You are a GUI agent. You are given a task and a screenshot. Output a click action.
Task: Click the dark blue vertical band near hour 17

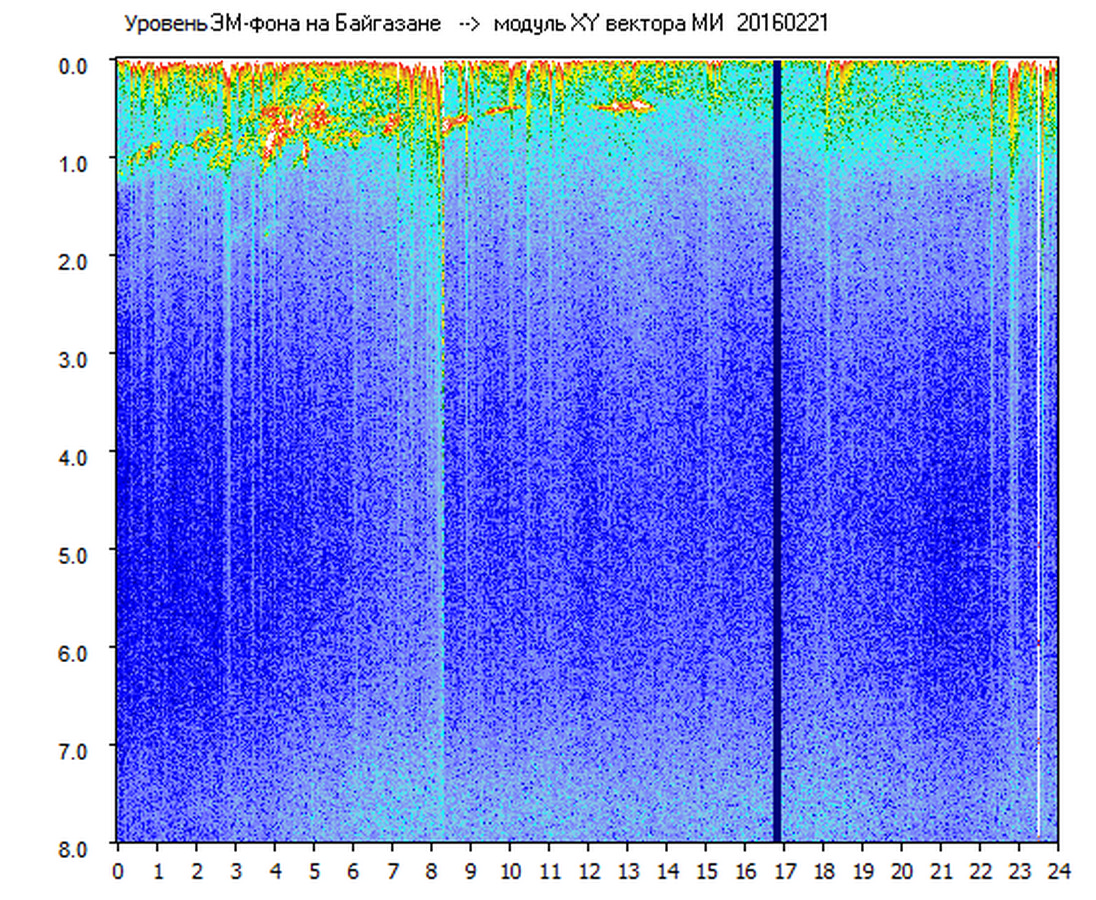pyautogui.click(x=776, y=450)
